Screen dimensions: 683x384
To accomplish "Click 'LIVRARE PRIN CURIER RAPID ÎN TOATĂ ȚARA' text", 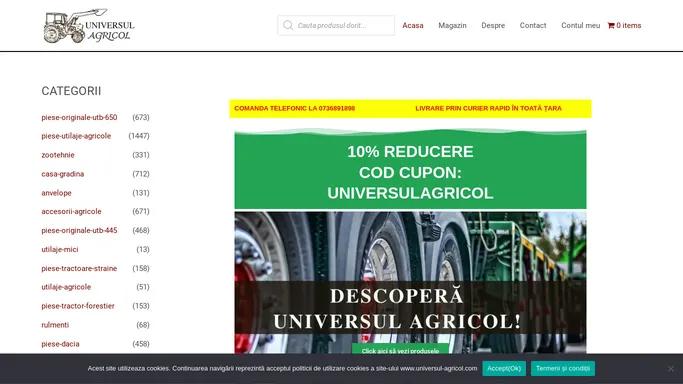I will tap(488, 108).
